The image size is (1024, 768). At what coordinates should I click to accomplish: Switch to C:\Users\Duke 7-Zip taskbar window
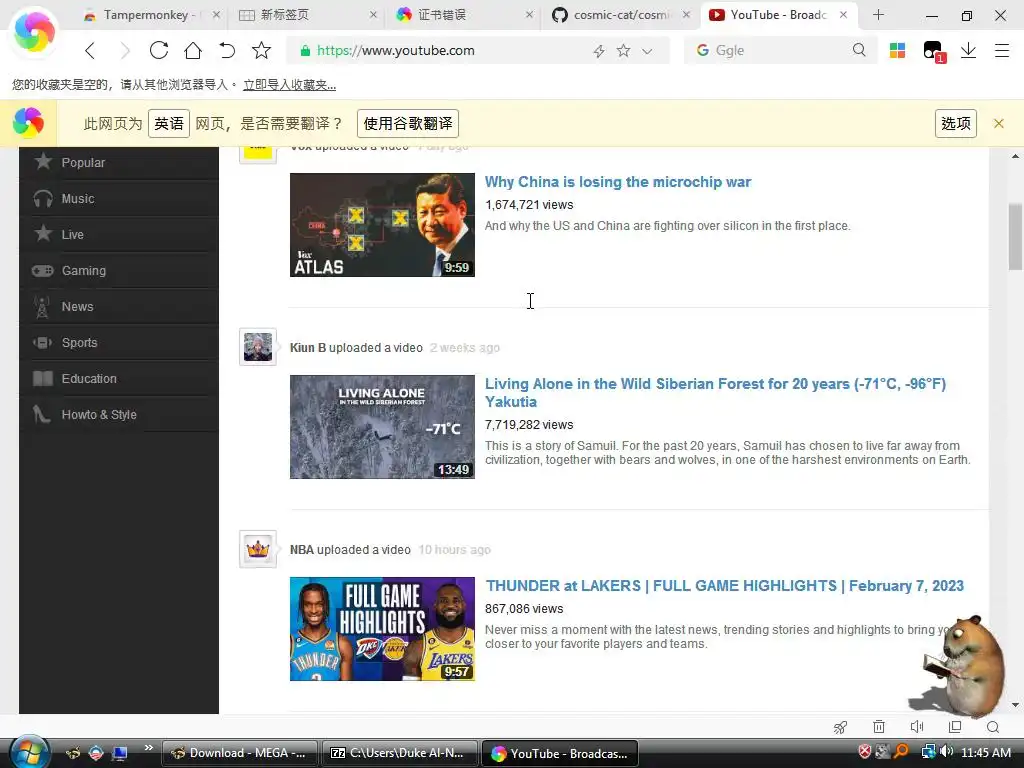click(x=400, y=753)
